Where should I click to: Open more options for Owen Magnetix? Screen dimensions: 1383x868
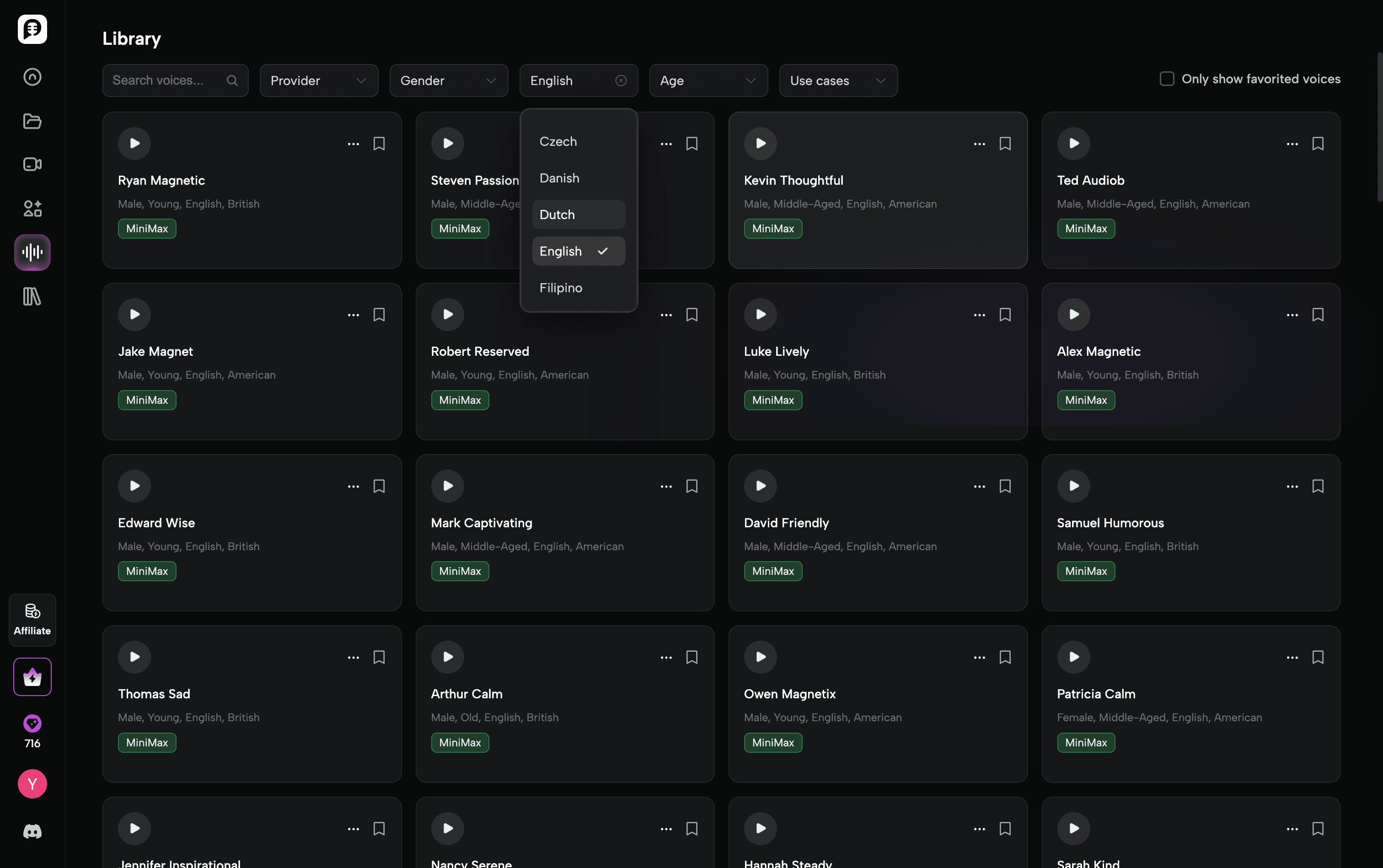(980, 658)
